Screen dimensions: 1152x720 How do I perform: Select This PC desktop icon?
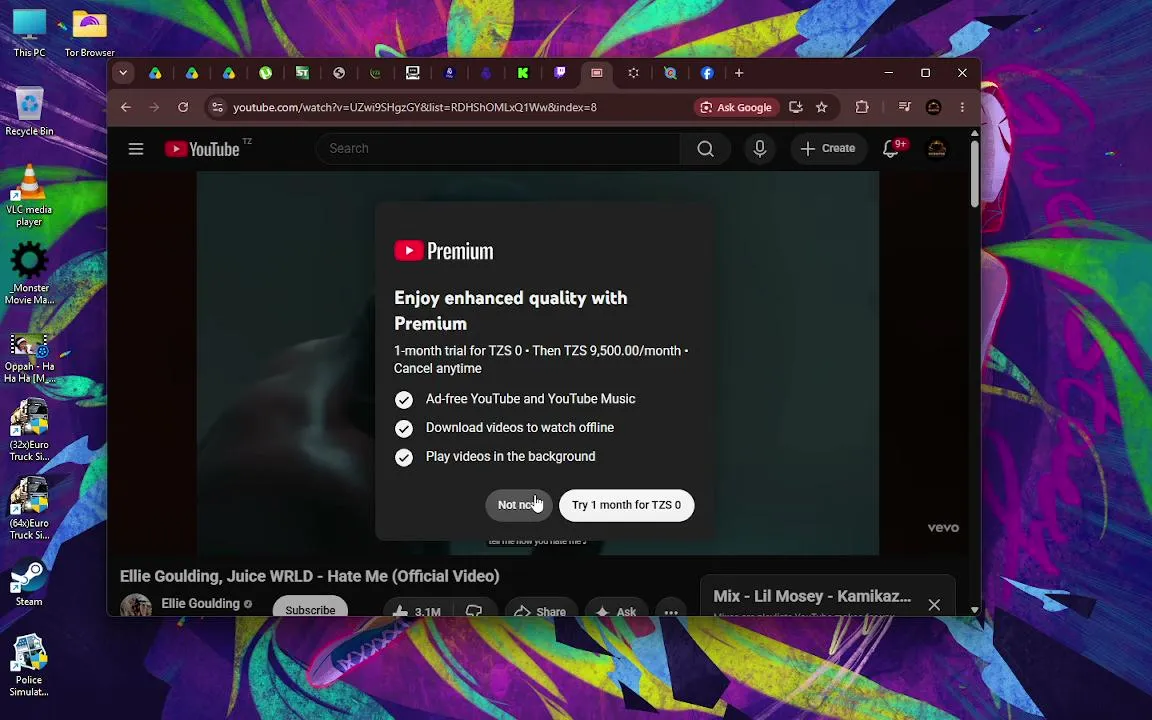click(29, 33)
